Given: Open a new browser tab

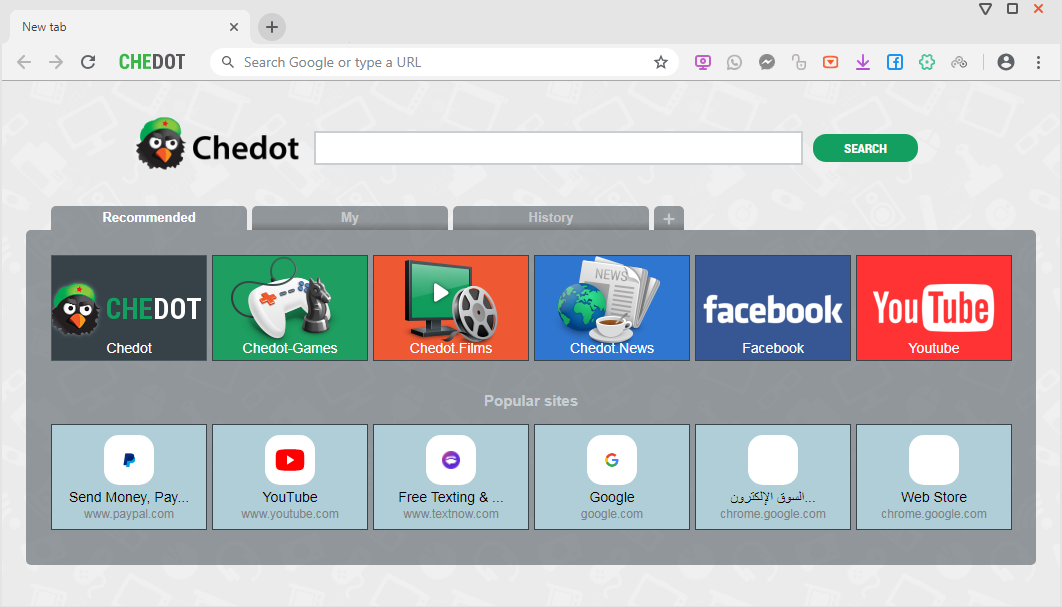Looking at the screenshot, I should (x=272, y=27).
